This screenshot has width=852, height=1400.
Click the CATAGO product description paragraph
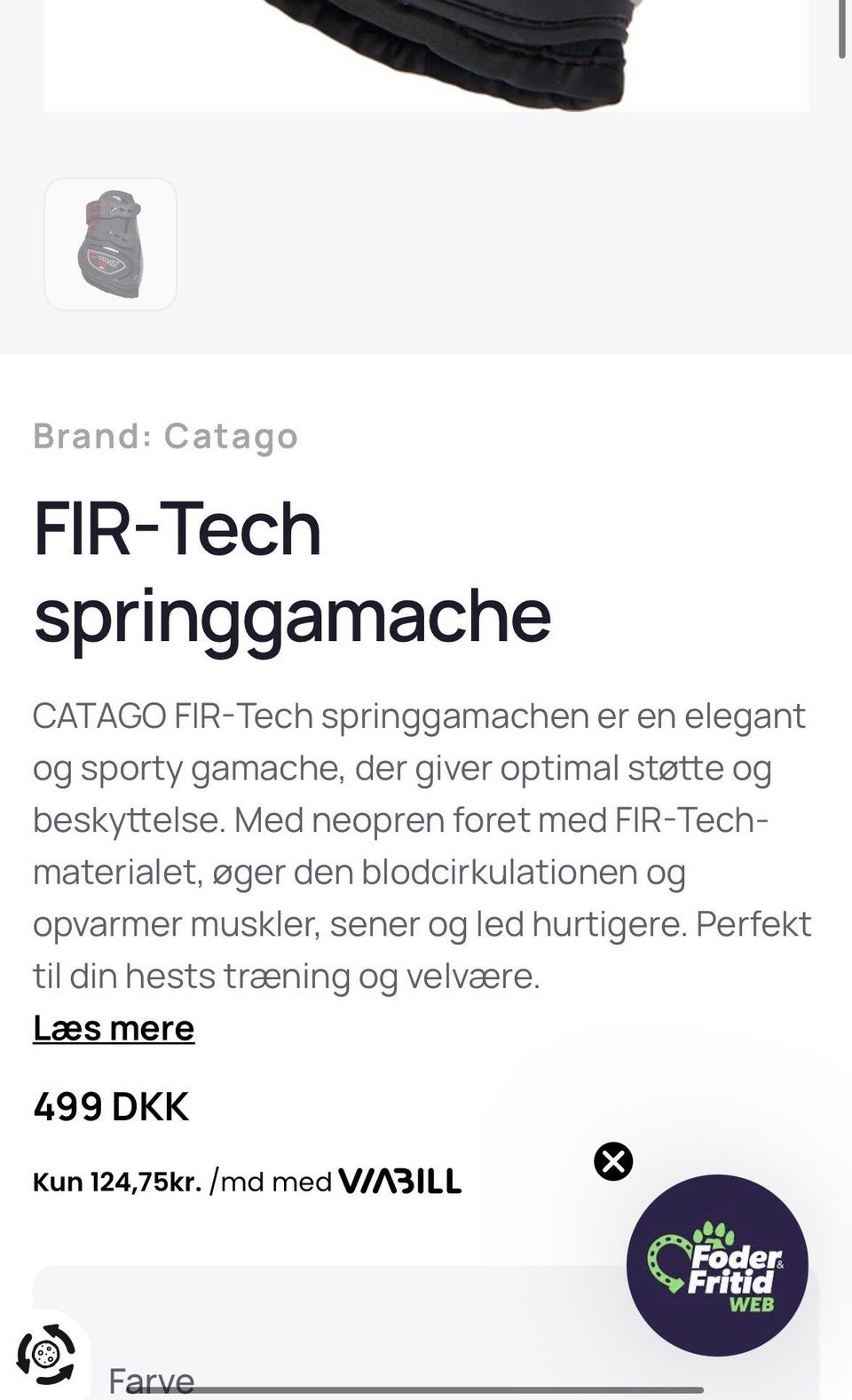422,845
